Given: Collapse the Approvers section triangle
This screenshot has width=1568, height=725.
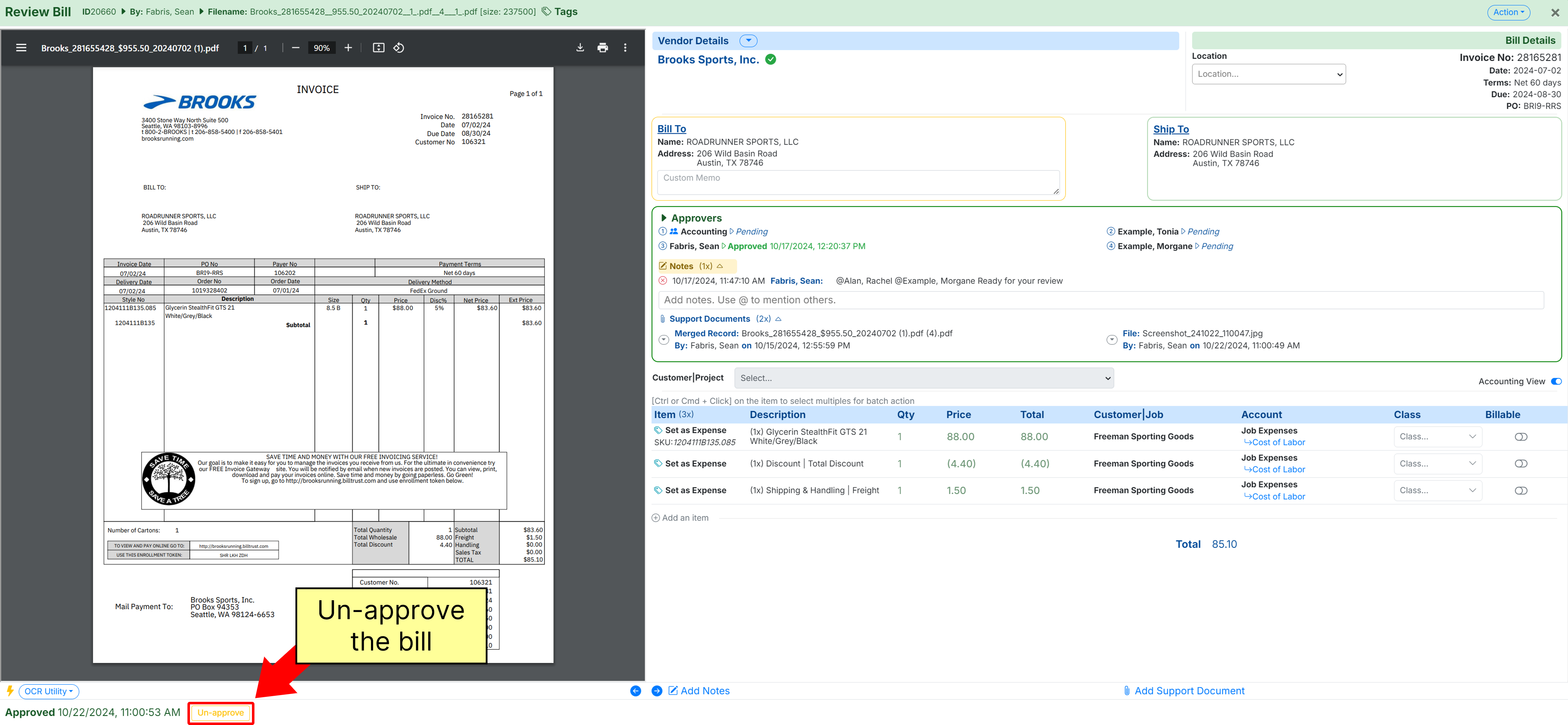Looking at the screenshot, I should pyautogui.click(x=664, y=218).
